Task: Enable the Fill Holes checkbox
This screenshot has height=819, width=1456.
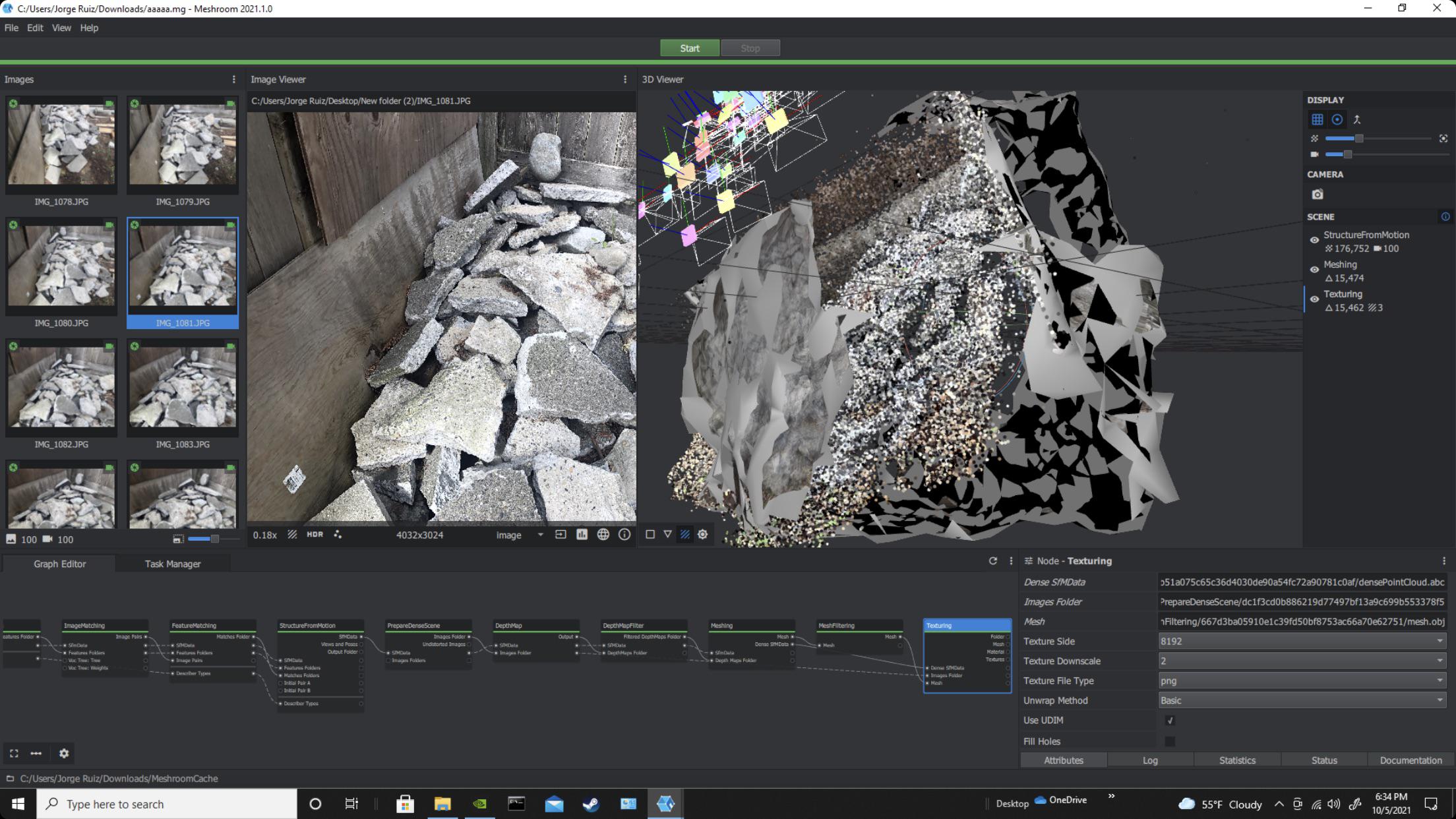Action: (x=1169, y=741)
